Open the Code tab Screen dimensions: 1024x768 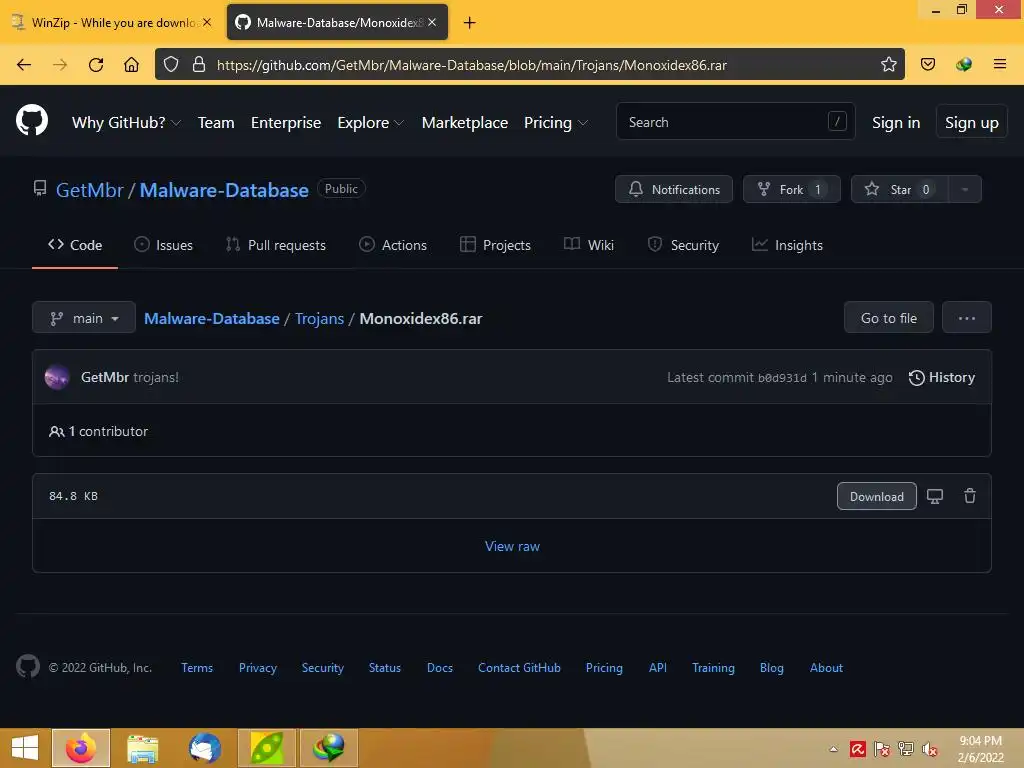tap(75, 245)
